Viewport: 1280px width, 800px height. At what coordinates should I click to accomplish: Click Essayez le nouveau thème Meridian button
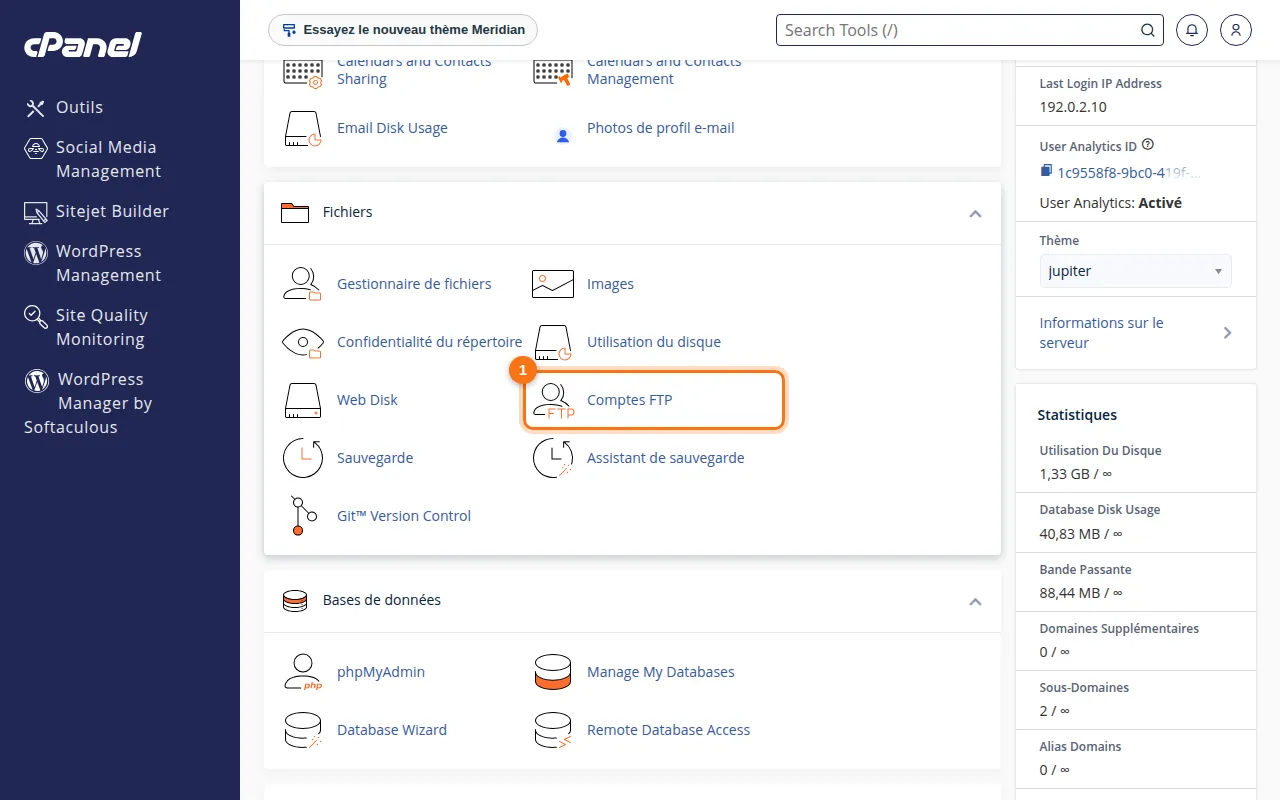point(403,30)
